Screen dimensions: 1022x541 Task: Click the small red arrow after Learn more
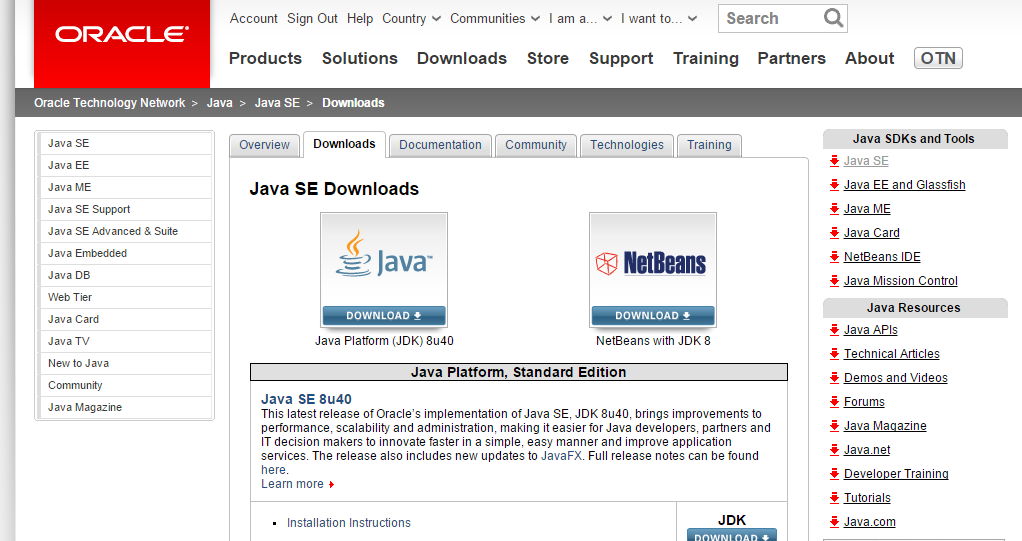[331, 485]
